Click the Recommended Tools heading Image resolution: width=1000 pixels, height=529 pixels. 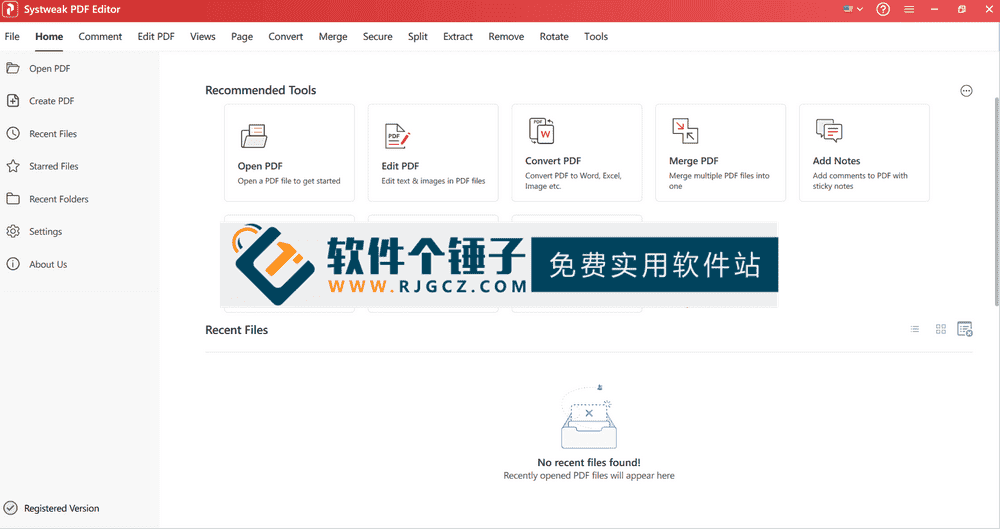261,90
